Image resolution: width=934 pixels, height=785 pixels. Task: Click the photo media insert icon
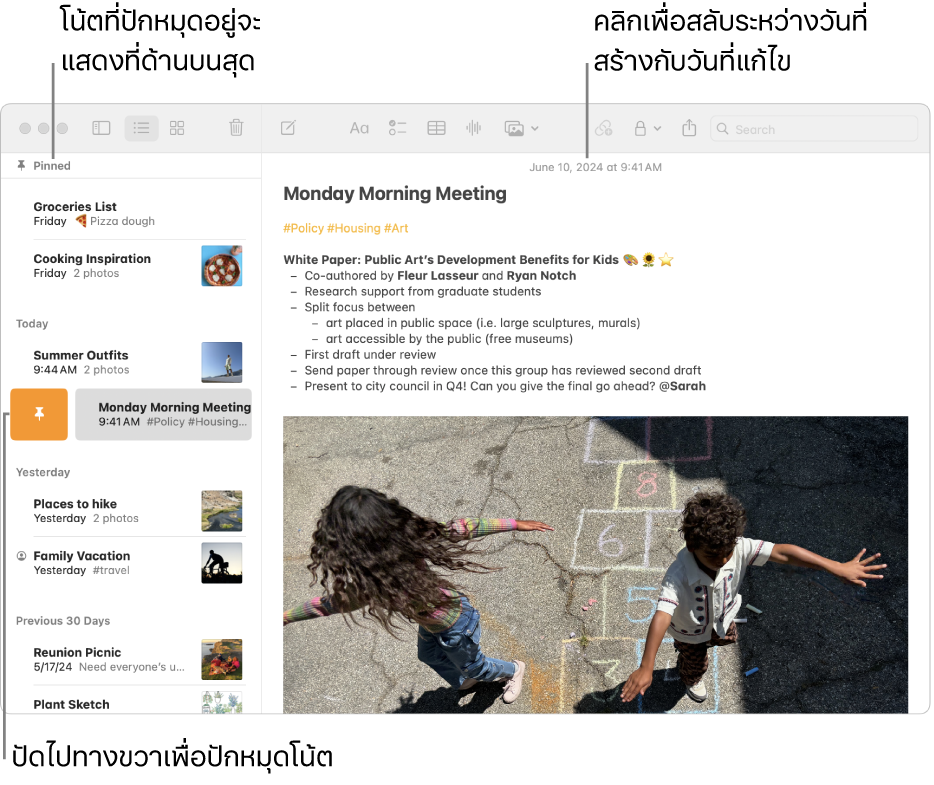click(x=514, y=129)
